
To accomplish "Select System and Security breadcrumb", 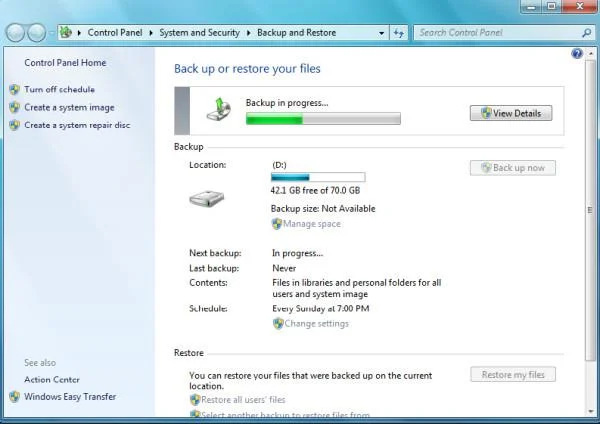I will coord(199,33).
